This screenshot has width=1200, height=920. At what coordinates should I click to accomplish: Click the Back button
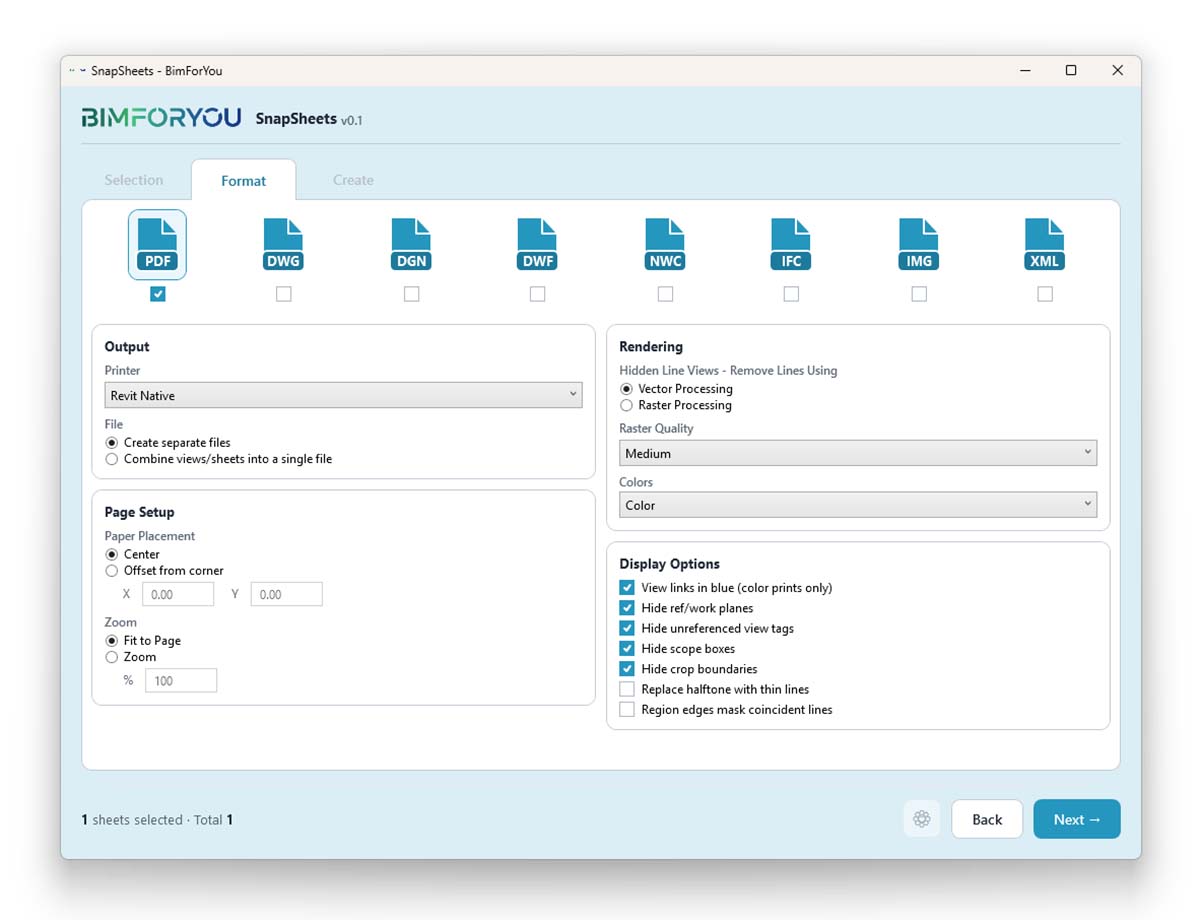click(987, 819)
